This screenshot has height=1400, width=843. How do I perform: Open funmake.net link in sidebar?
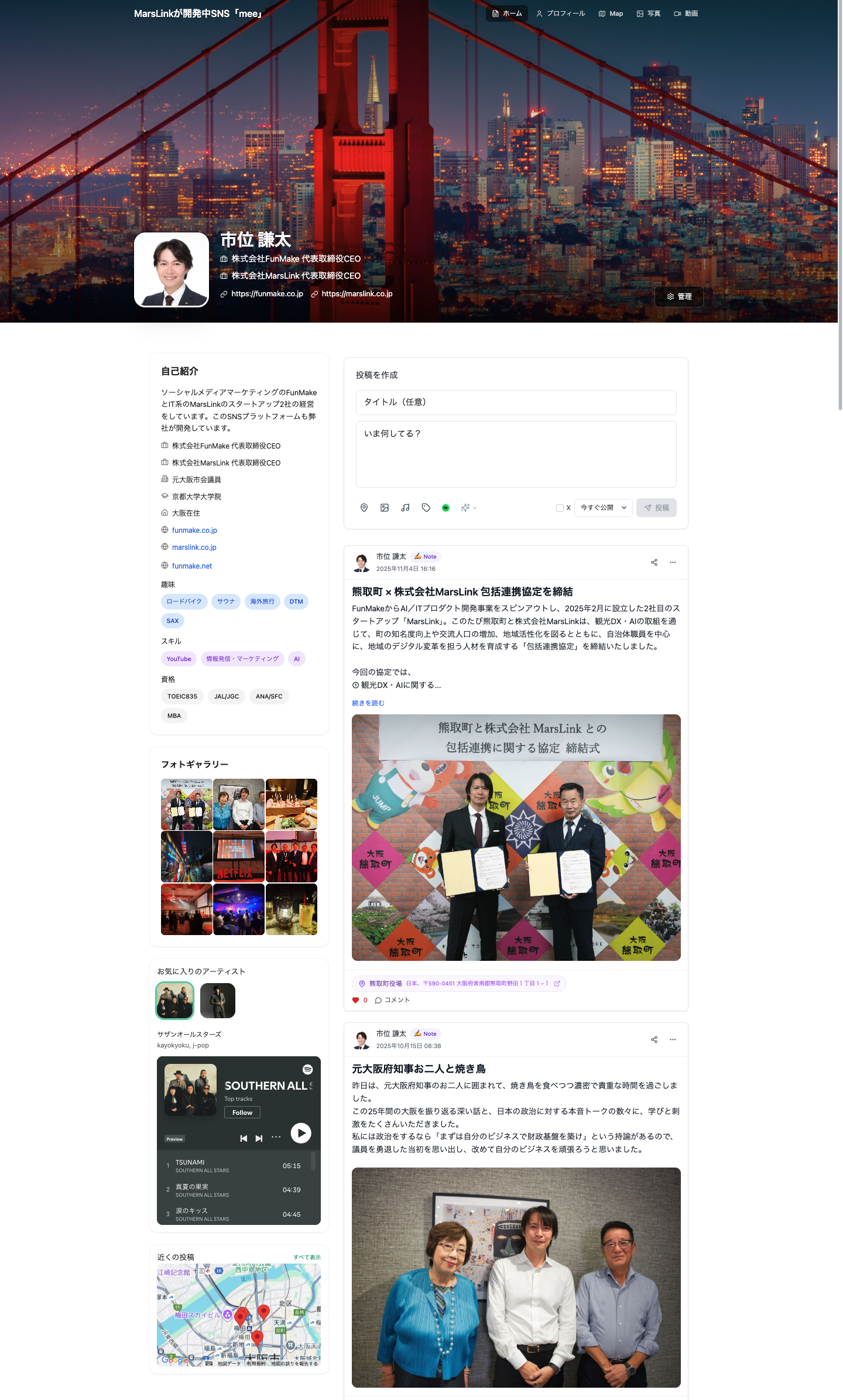point(192,566)
